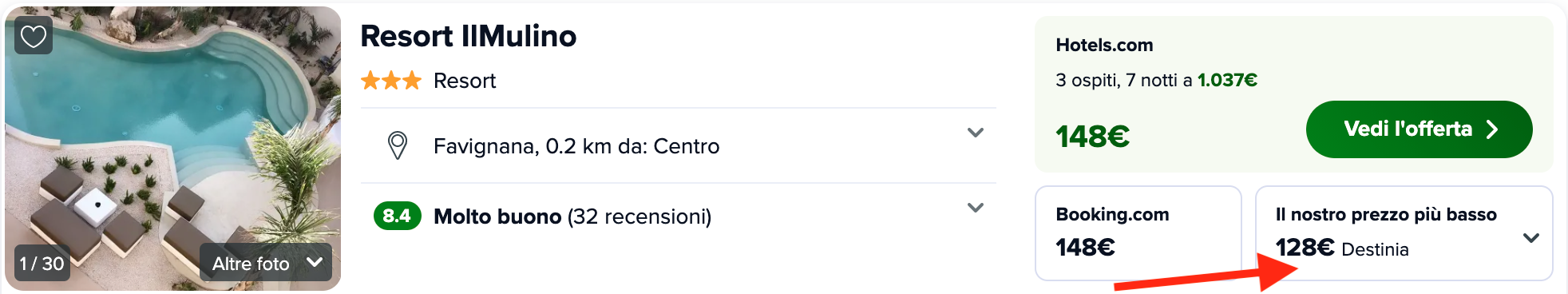Image resolution: width=1568 pixels, height=294 pixels.
Task: Click the arrow in Vedi l'offerta
Action: (1491, 129)
